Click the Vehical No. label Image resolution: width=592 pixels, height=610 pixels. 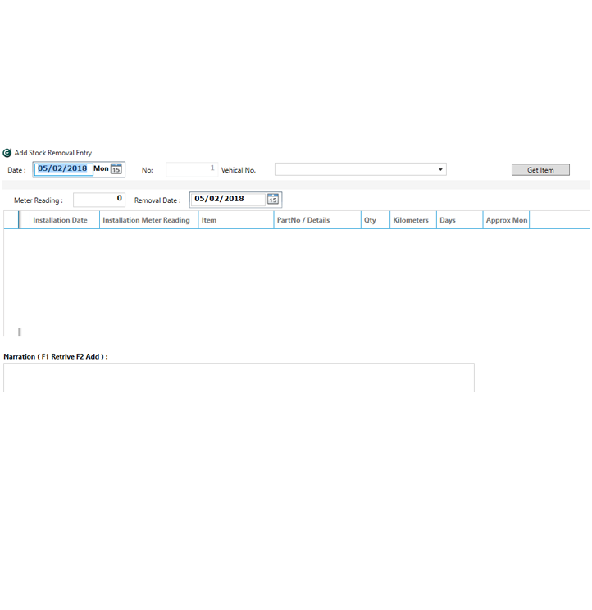tap(238, 170)
